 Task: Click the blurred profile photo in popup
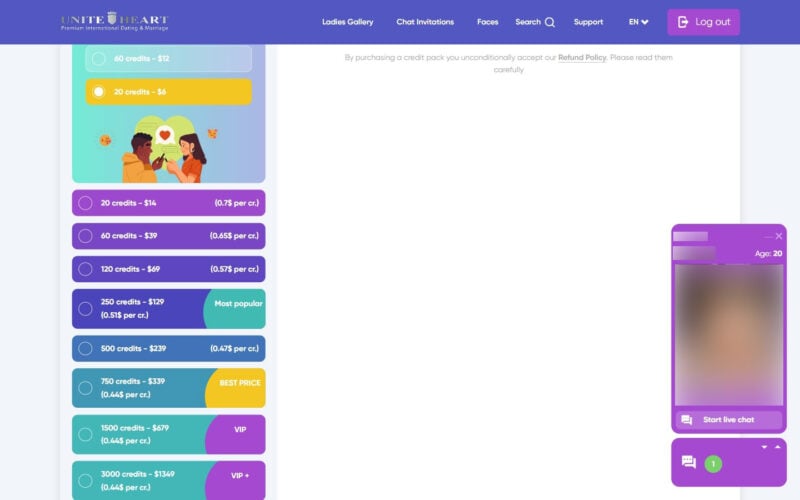[x=729, y=335]
